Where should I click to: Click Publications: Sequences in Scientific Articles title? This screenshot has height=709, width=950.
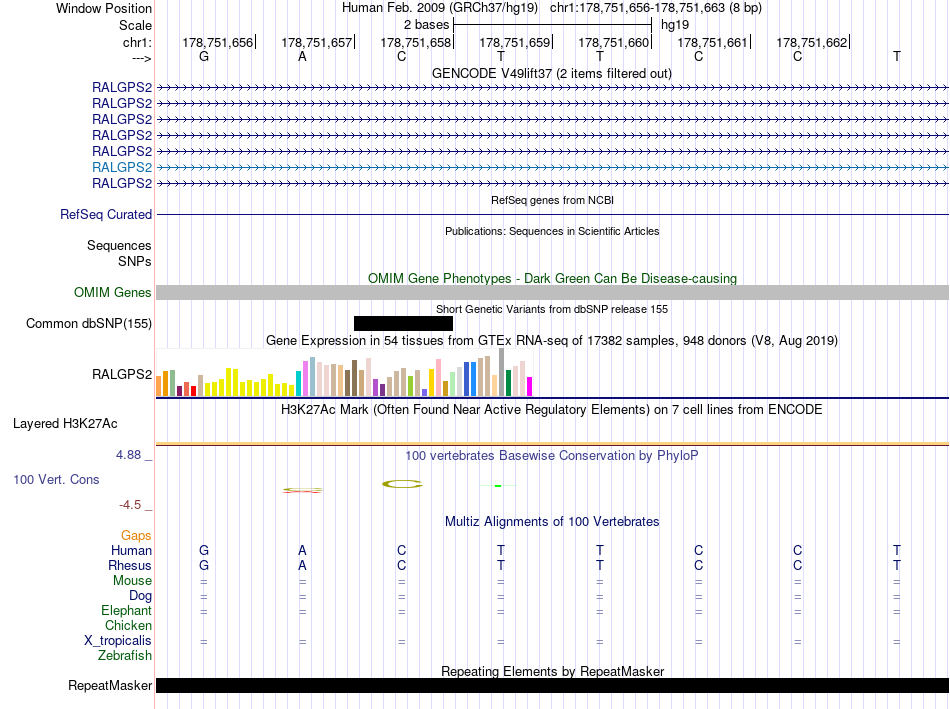click(552, 231)
